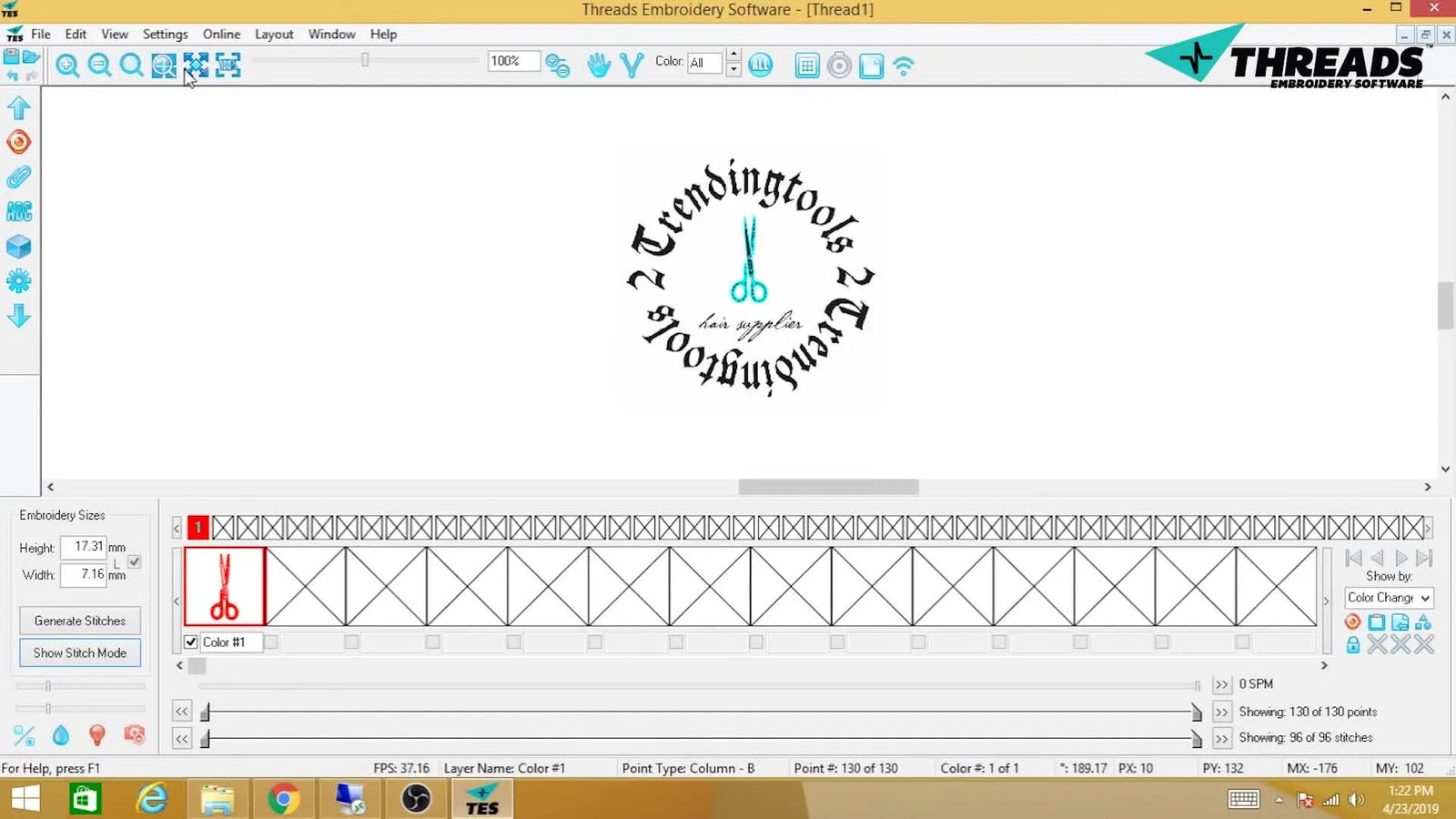Image resolution: width=1456 pixels, height=819 pixels.
Task: Enable the droplet toggle under Show Stitch Mode
Action: click(60, 735)
